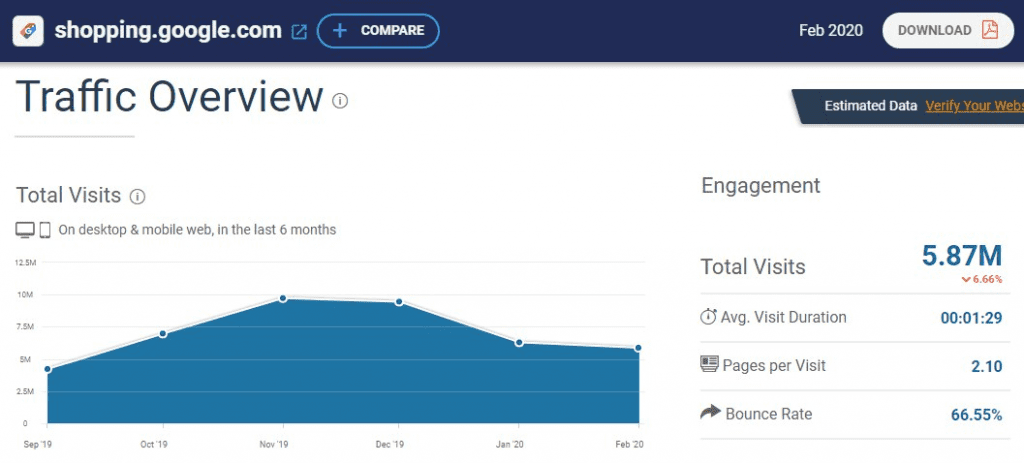
Task: Click the PDF icon in Download button
Action: coord(990,30)
